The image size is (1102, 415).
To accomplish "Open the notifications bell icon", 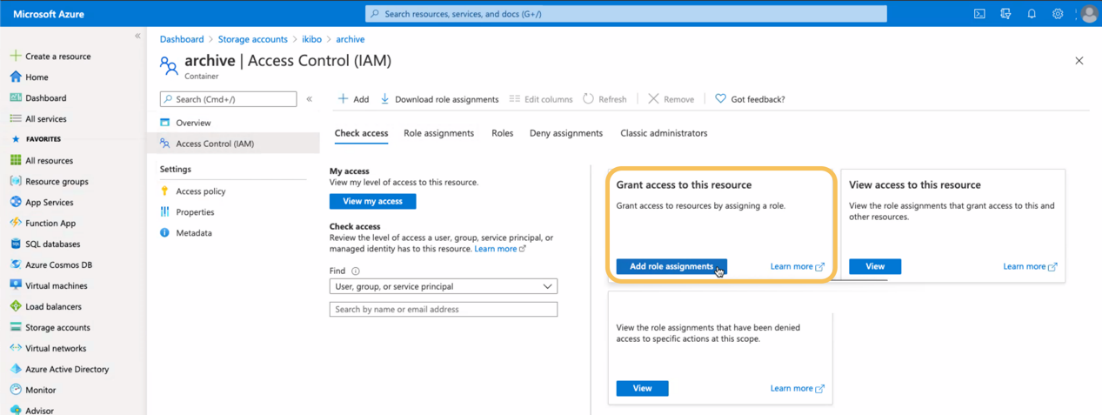I will [x=1031, y=14].
